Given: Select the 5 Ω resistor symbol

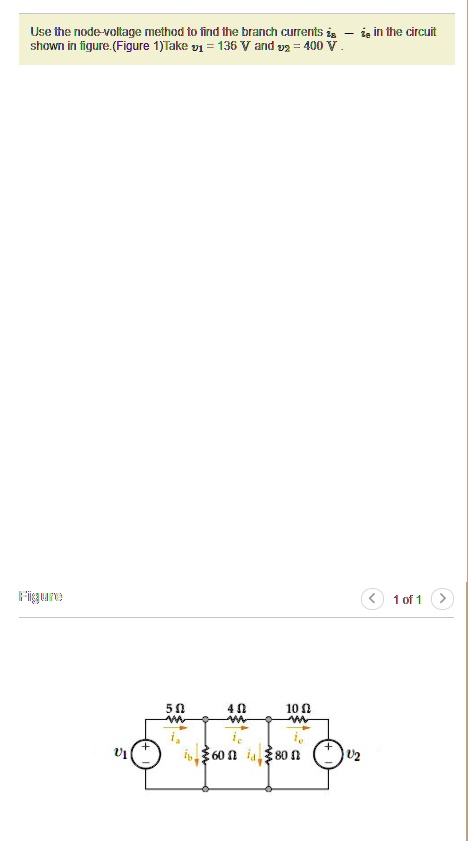Looking at the screenshot, I should (x=176, y=719).
